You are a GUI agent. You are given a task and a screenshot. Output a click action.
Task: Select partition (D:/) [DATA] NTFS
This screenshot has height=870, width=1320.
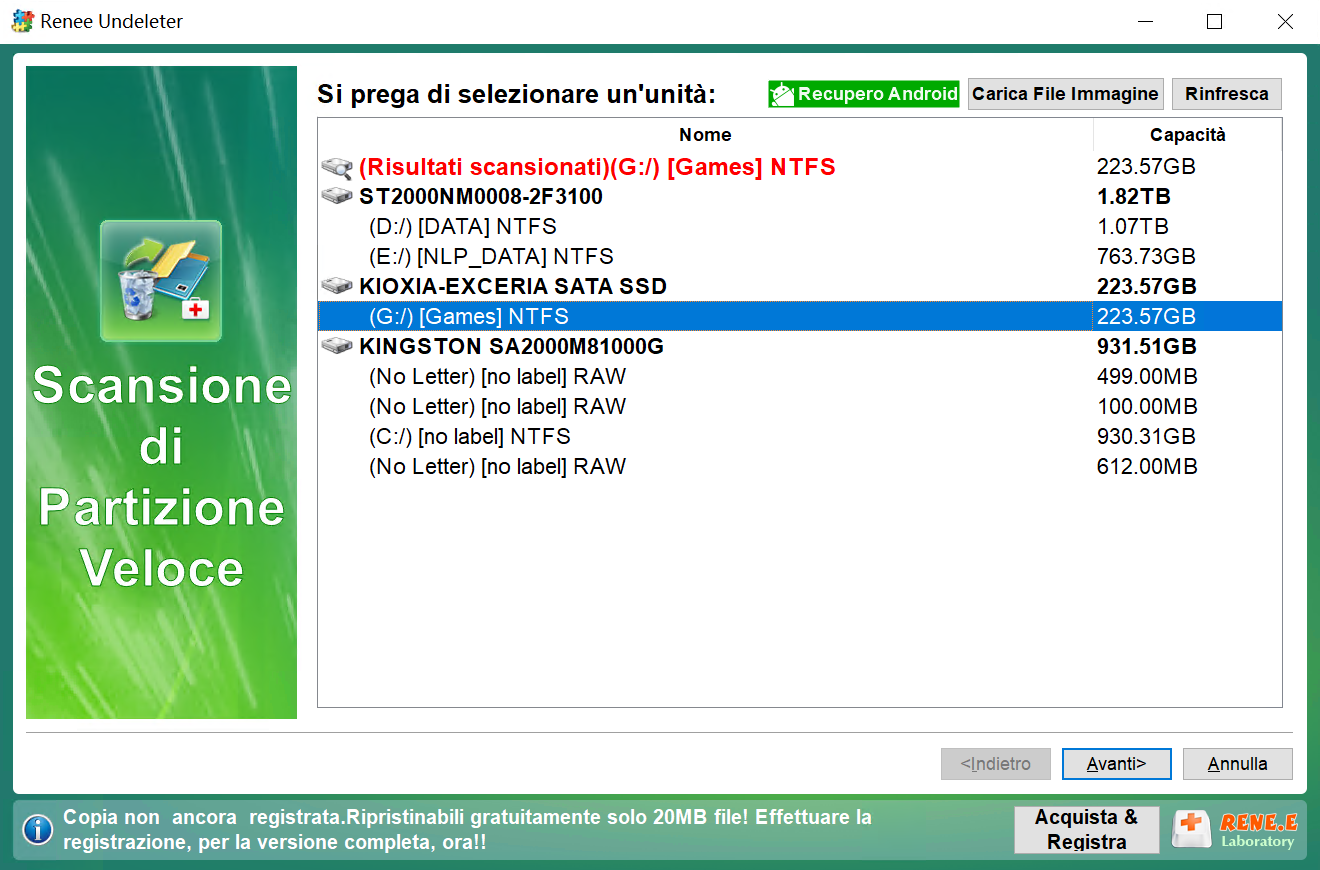coord(800,227)
